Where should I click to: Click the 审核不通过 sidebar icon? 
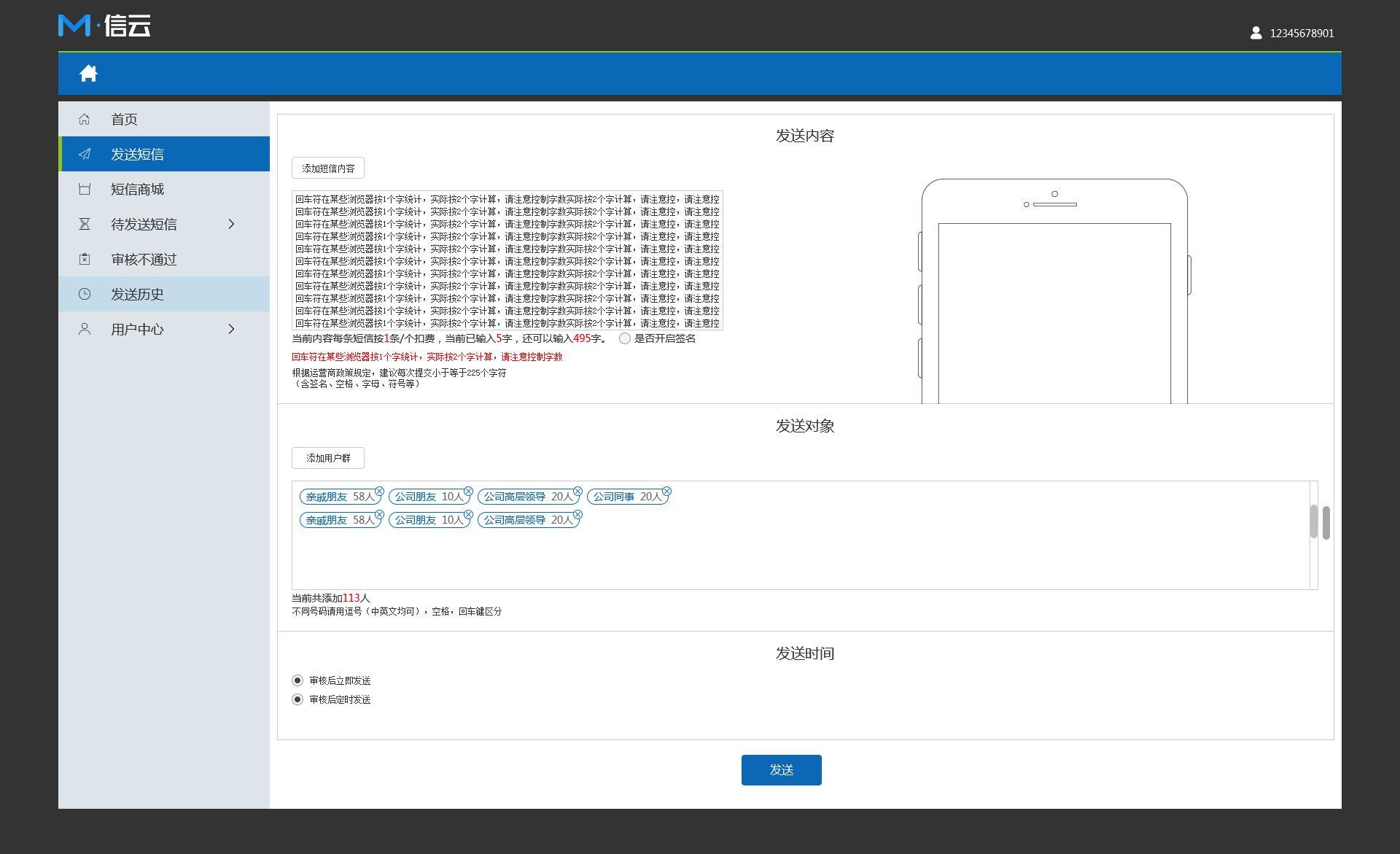[x=84, y=259]
